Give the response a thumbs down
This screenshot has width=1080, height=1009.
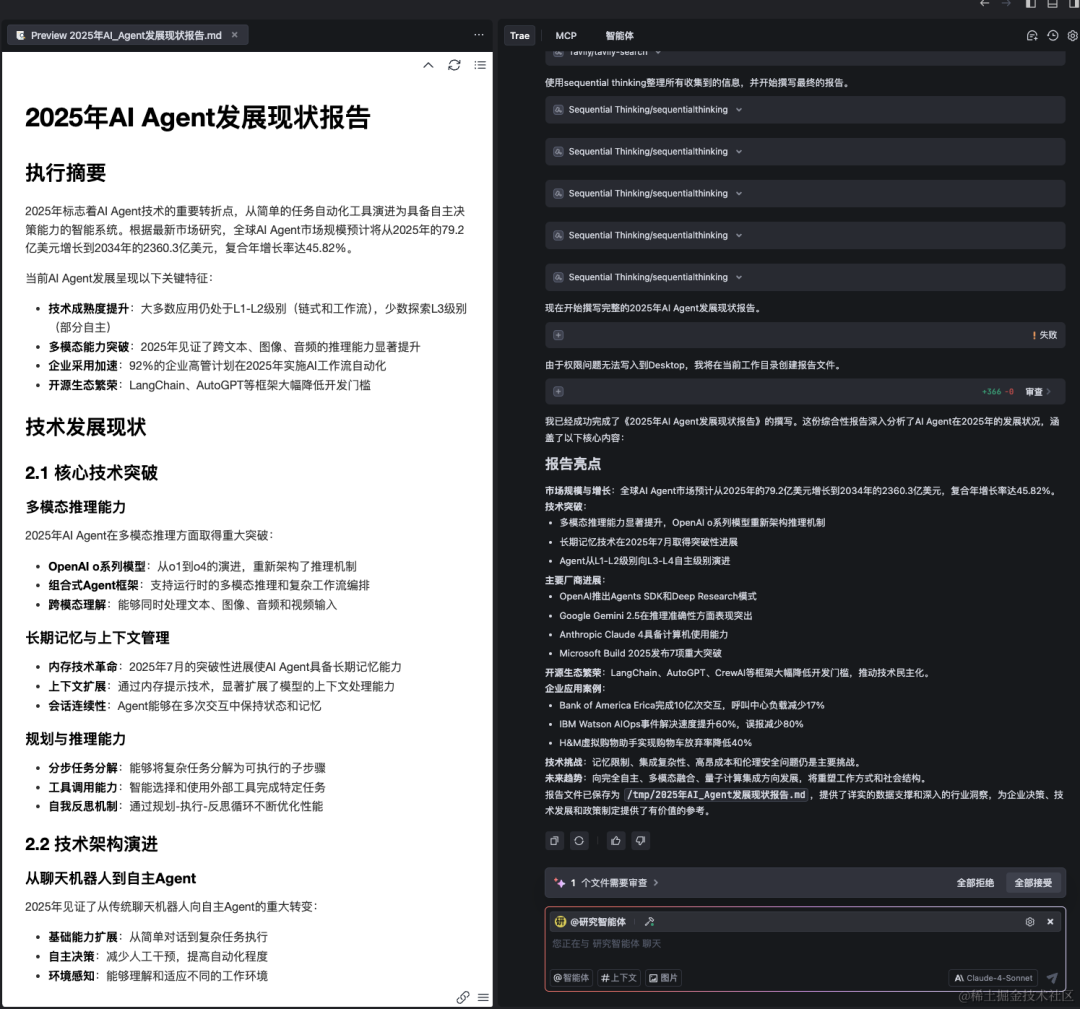(x=641, y=840)
